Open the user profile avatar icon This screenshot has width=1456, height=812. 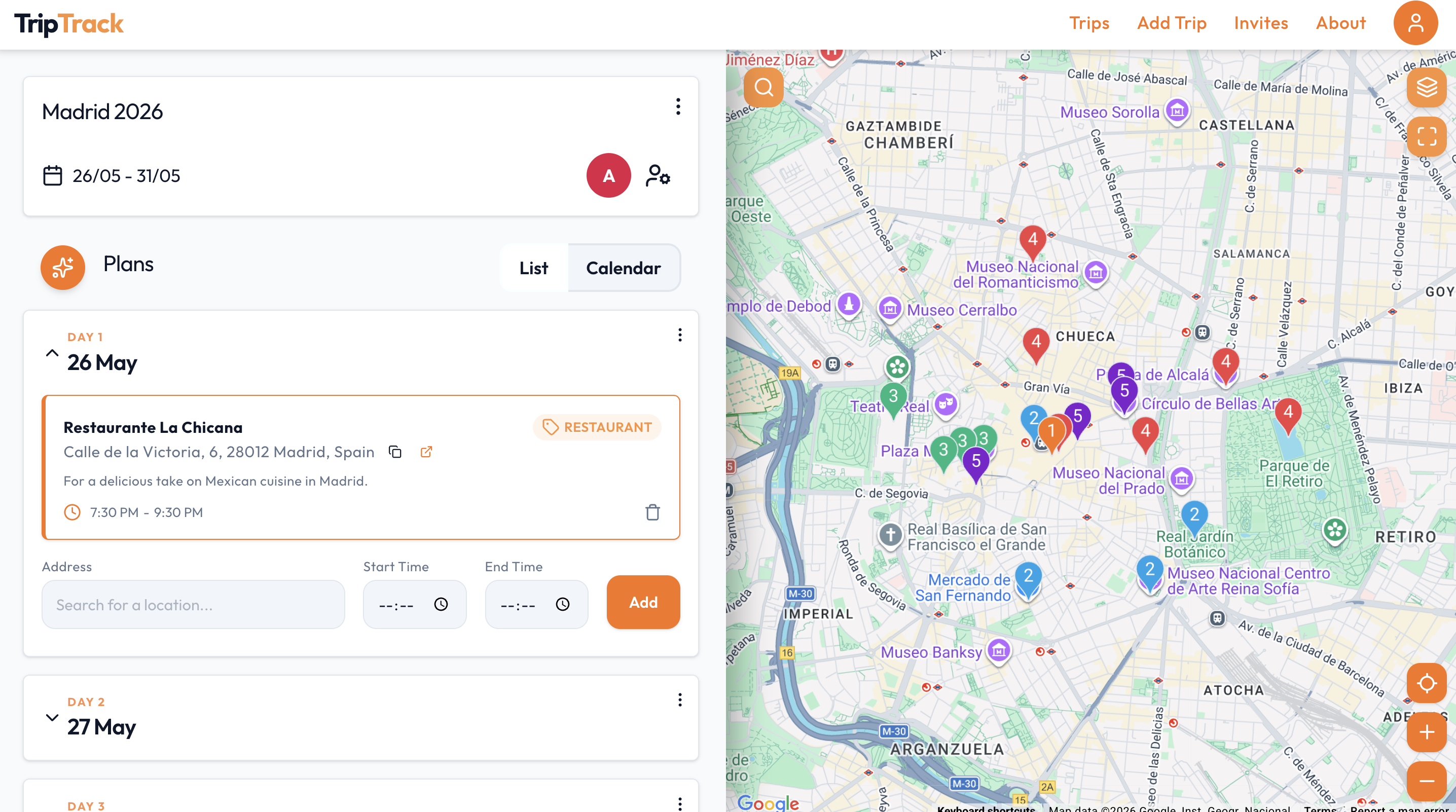click(x=1415, y=23)
